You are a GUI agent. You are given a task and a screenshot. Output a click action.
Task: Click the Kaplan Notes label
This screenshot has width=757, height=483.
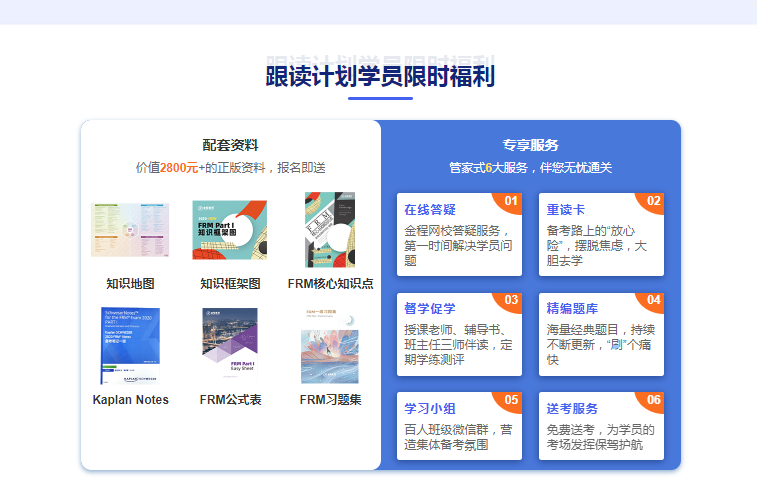coord(130,399)
